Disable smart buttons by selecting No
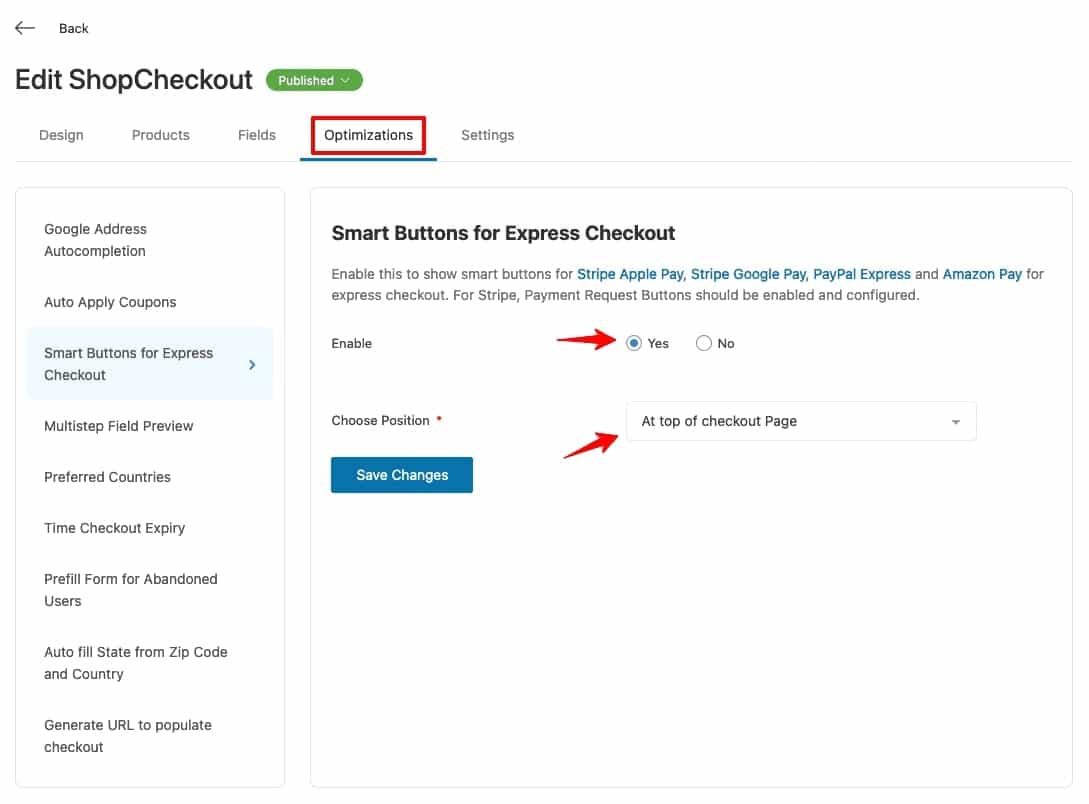Screen dimensions: 1089x804 pyautogui.click(x=703, y=343)
